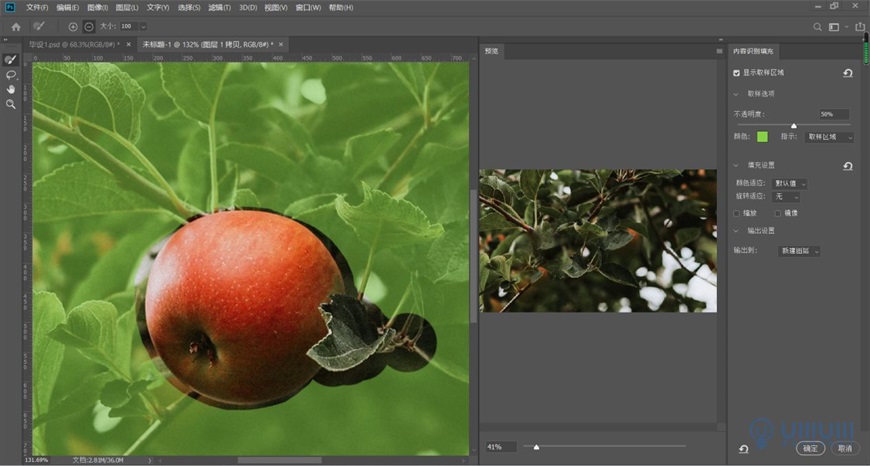Click the 取消 button

coord(844,448)
